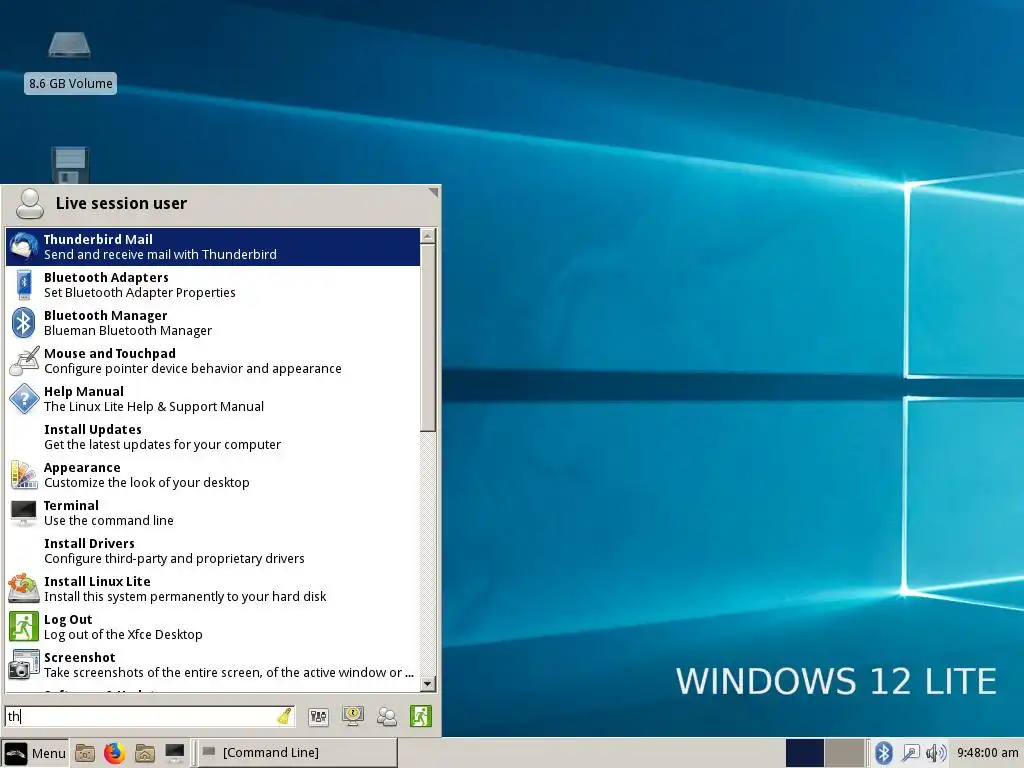Click the taskbar clock
This screenshot has width=1024, height=768.
coord(987,753)
